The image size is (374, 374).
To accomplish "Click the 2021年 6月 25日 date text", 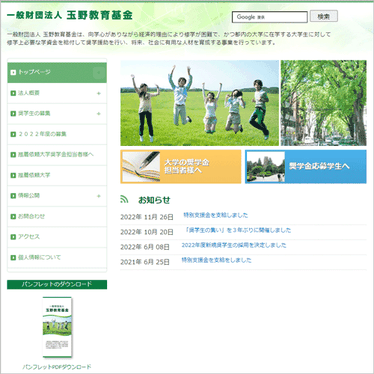I will (x=145, y=262).
